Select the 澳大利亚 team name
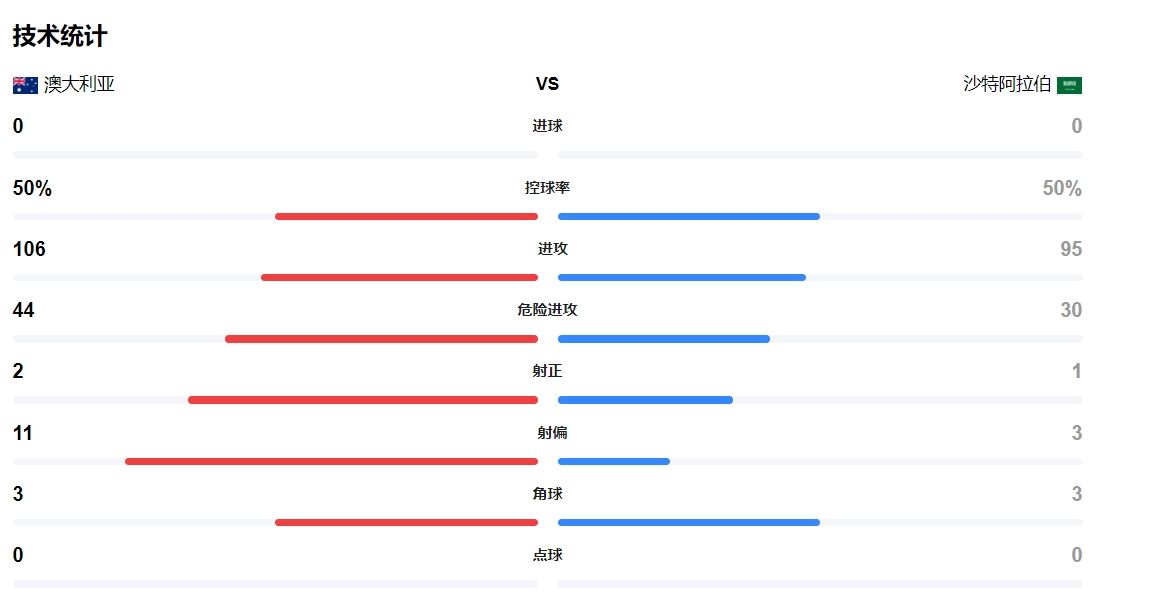Viewport: 1151px width, 592px height. pos(79,84)
